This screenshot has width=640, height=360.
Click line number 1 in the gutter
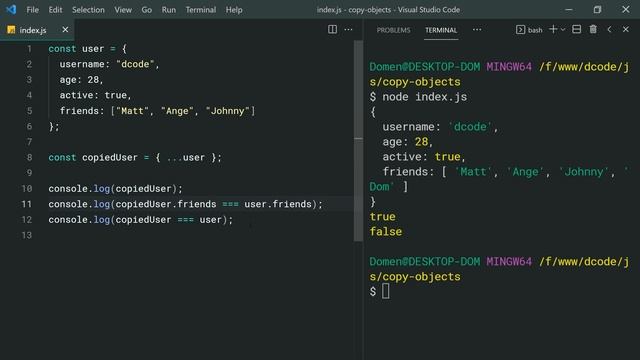pos(29,49)
